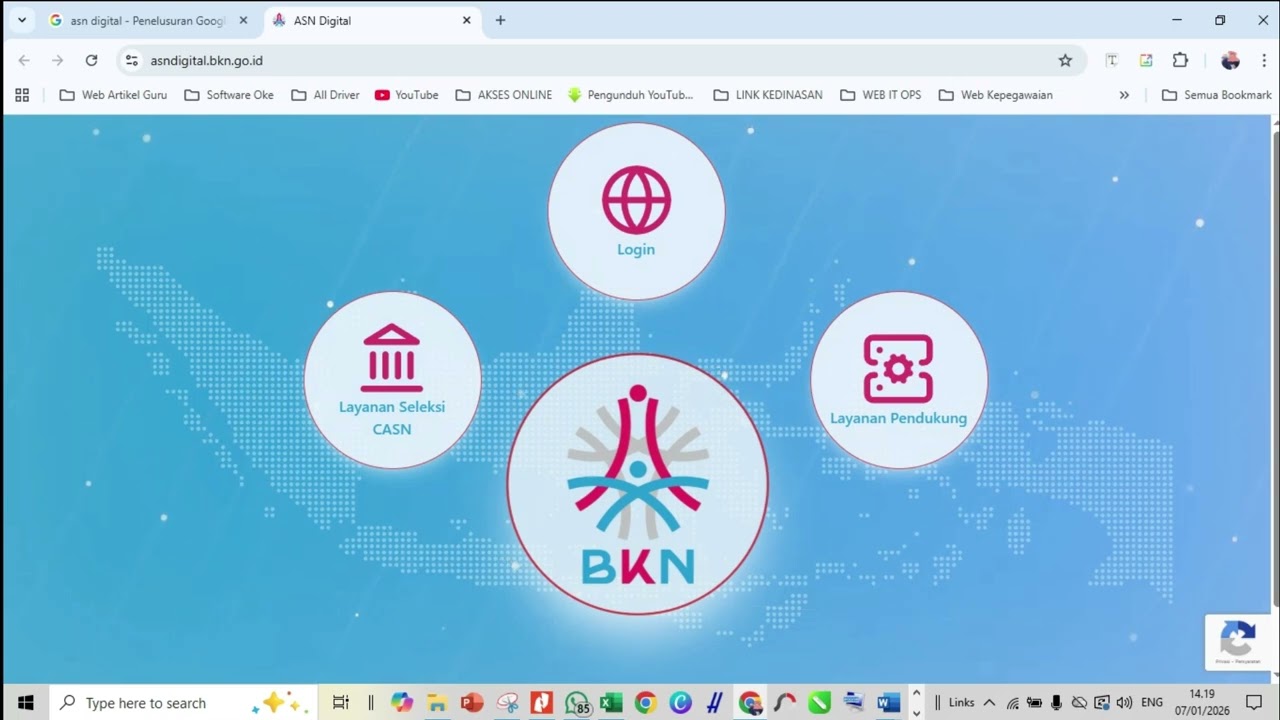Click the ENG language indicator
Image resolution: width=1280 pixels, height=720 pixels.
tap(1152, 703)
